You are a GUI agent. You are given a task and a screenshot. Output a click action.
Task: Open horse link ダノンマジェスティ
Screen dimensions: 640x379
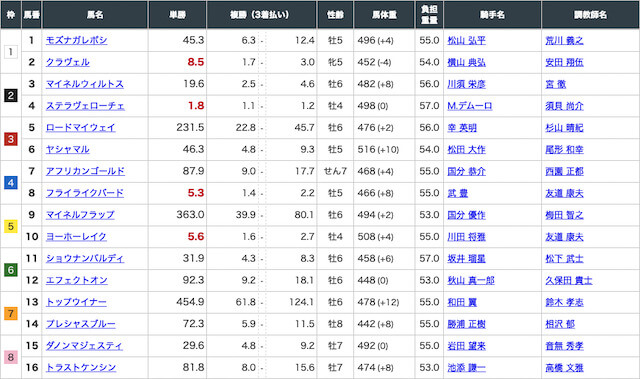point(84,346)
